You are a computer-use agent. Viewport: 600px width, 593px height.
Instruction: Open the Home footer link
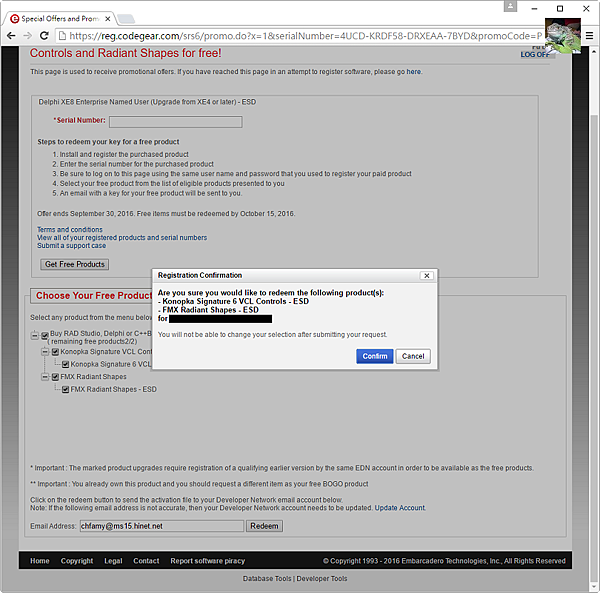pos(40,561)
